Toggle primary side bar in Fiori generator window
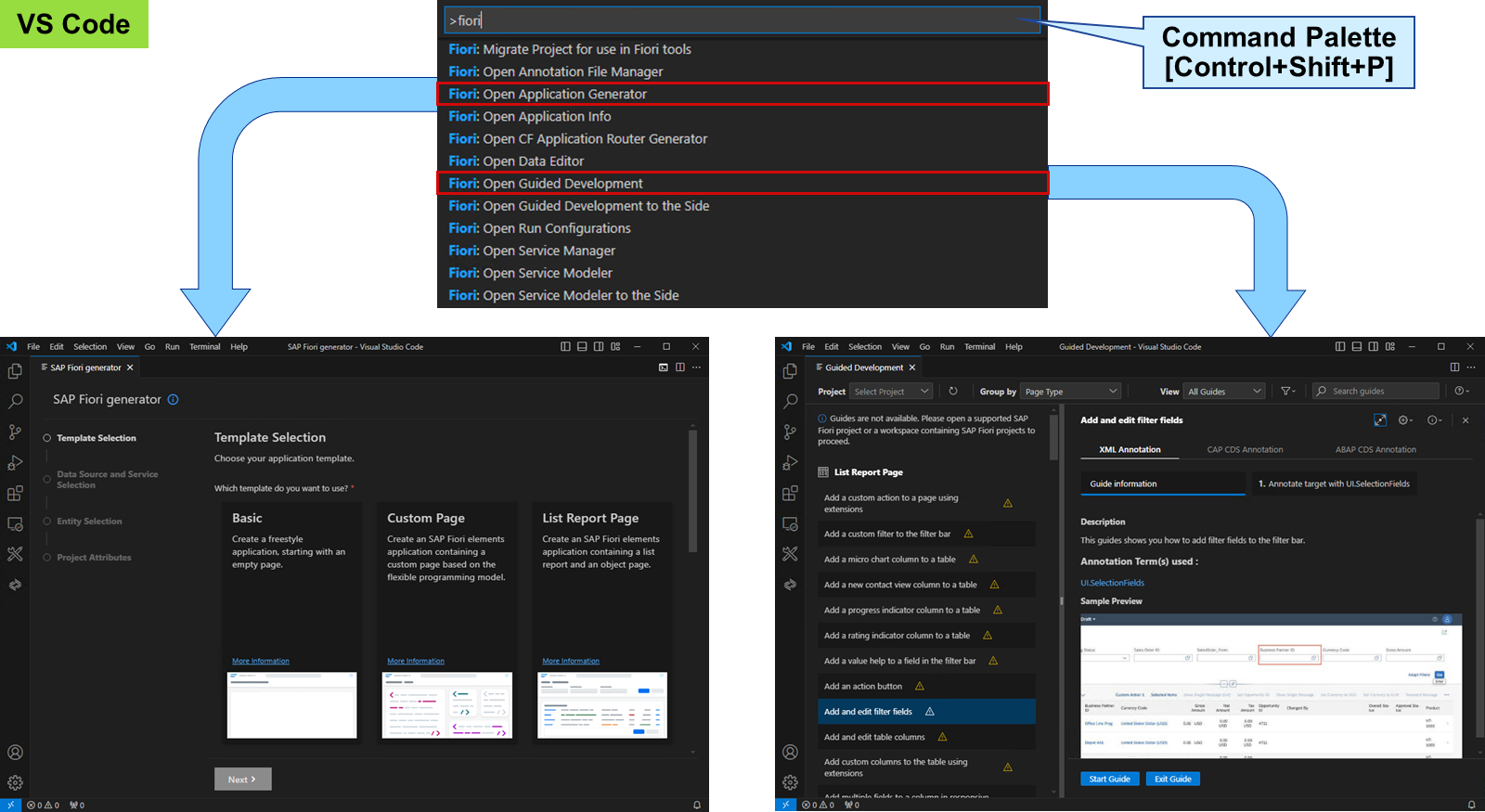 pos(566,346)
